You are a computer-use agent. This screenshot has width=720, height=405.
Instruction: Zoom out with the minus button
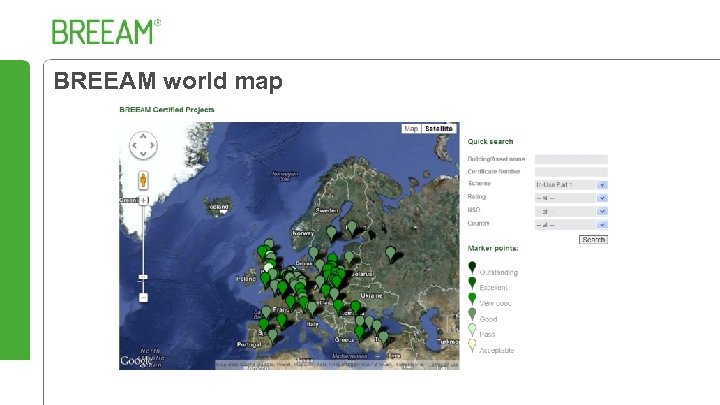click(143, 298)
